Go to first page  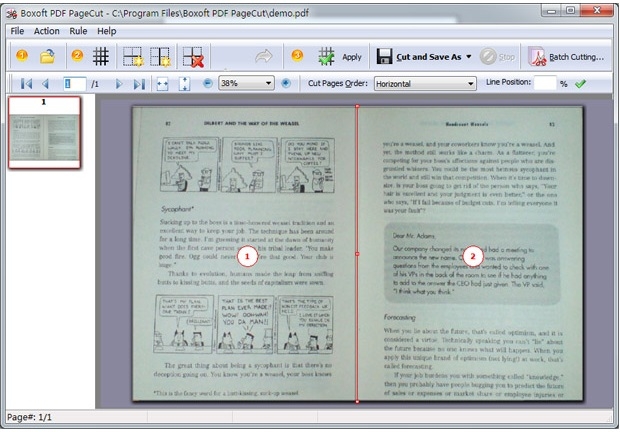click(x=26, y=84)
